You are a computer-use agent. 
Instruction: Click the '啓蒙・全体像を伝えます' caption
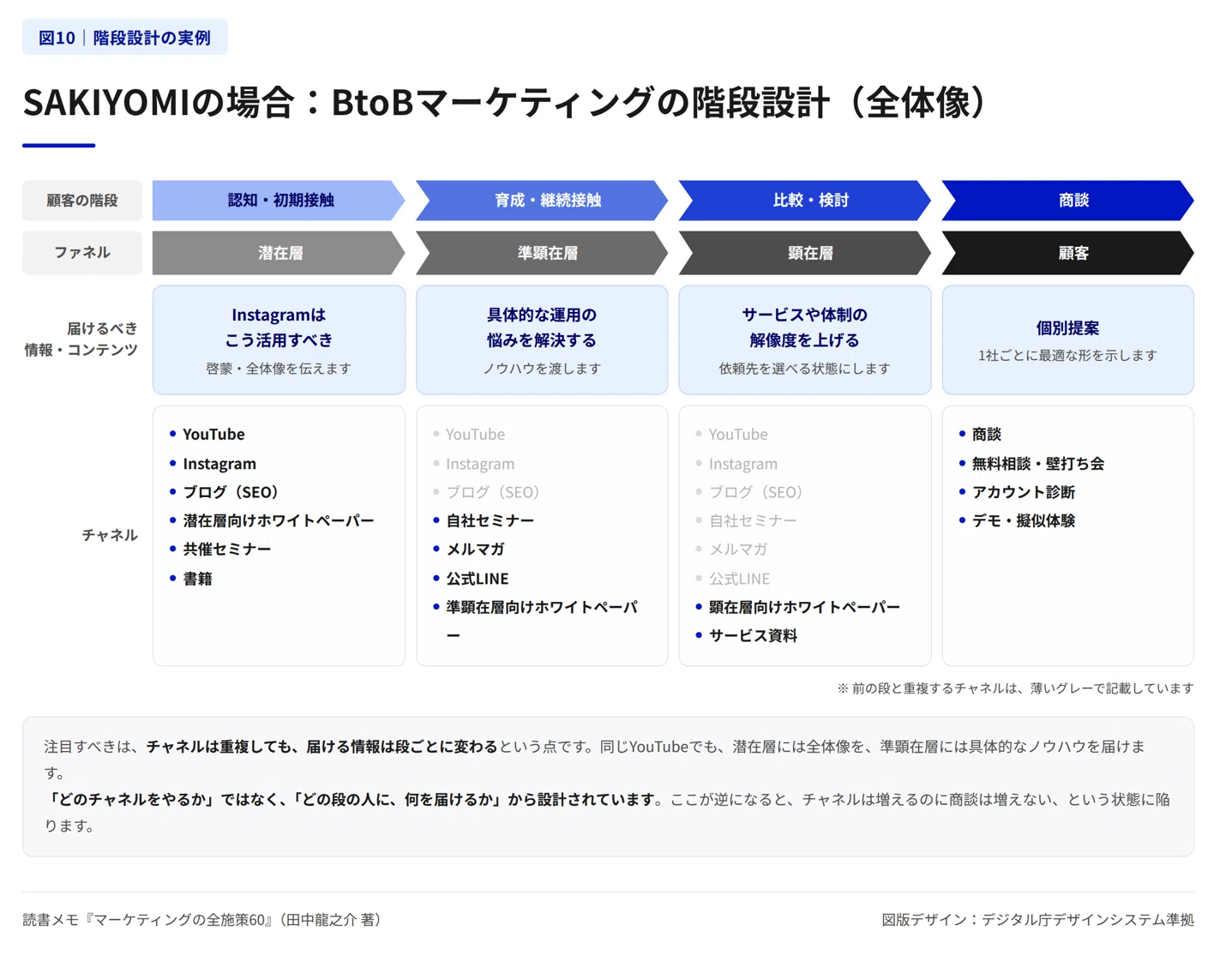(x=279, y=369)
